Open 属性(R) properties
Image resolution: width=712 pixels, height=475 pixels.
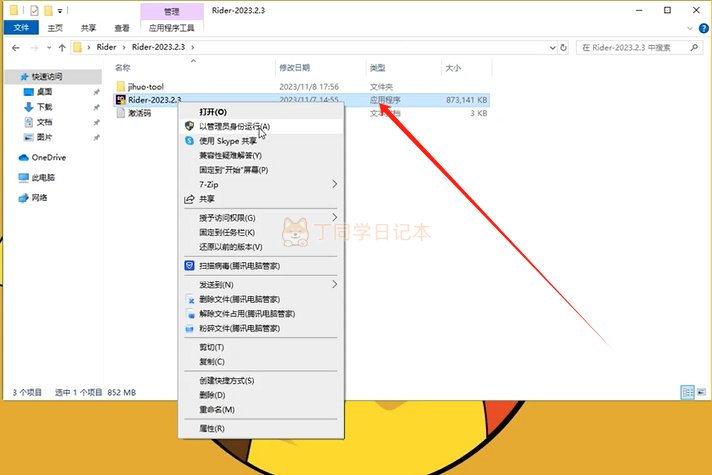pyautogui.click(x=261, y=428)
